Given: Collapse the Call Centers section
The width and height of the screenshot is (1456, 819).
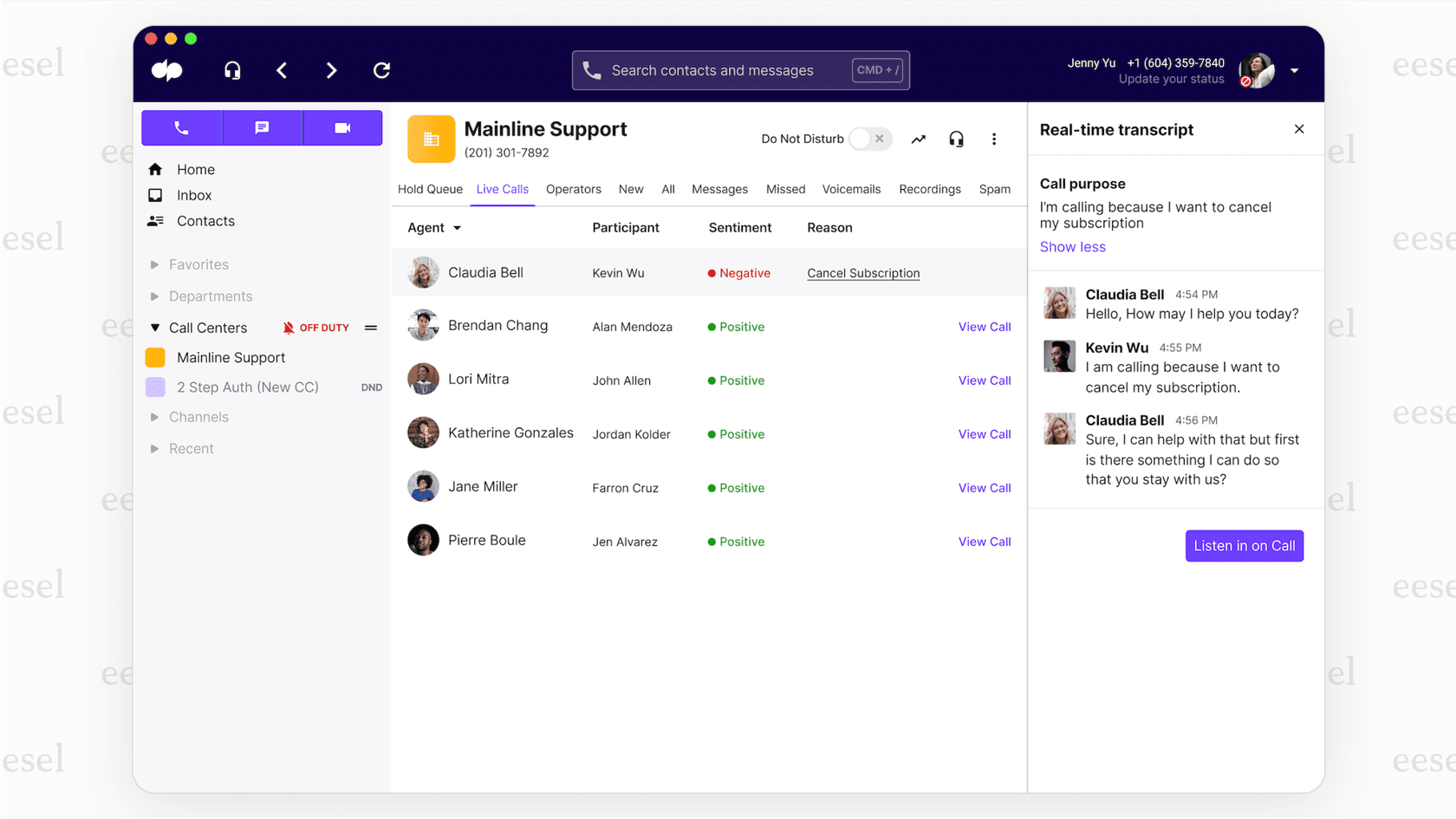Looking at the screenshot, I should coord(154,328).
